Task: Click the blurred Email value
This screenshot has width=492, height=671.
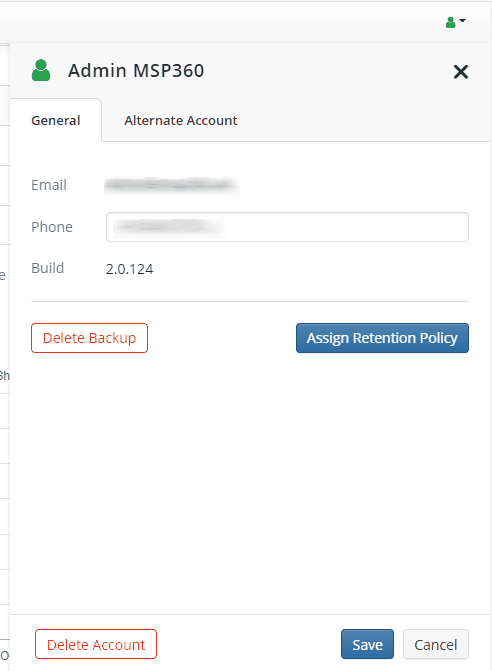Action: [x=172, y=185]
